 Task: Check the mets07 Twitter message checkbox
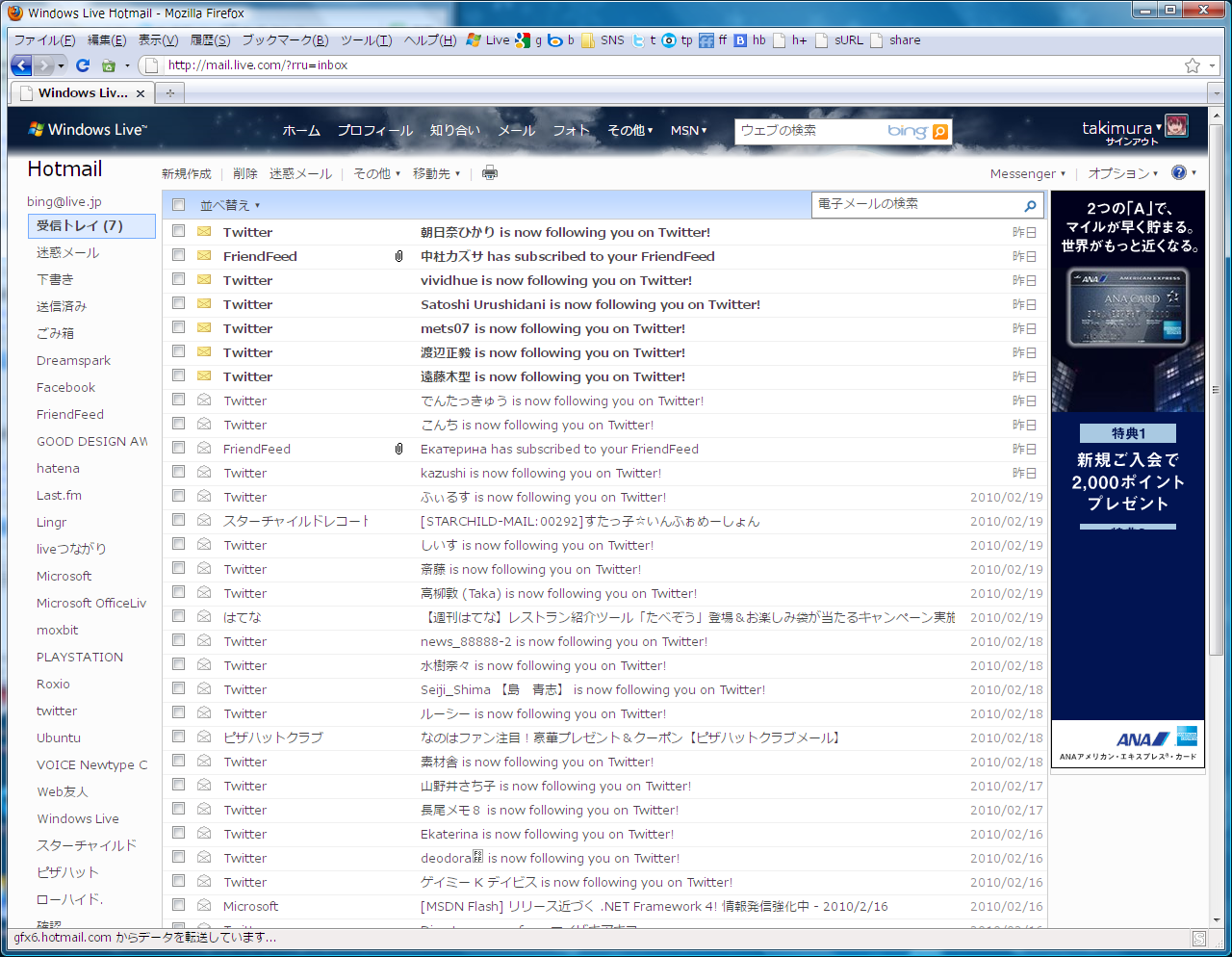click(x=178, y=327)
